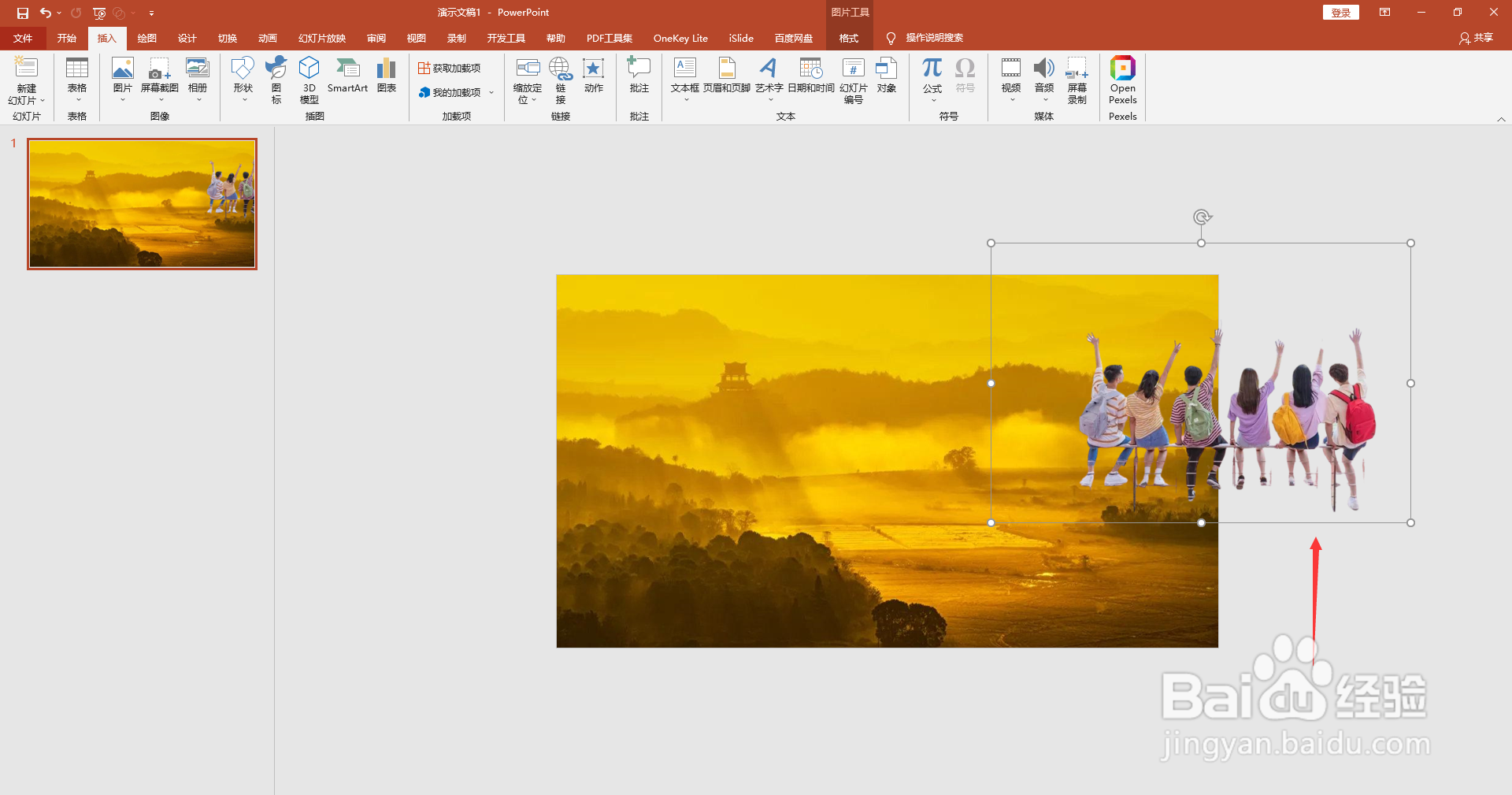Open the 审阅 (Review) tab
This screenshot has height=795, width=1512.
tap(376, 39)
